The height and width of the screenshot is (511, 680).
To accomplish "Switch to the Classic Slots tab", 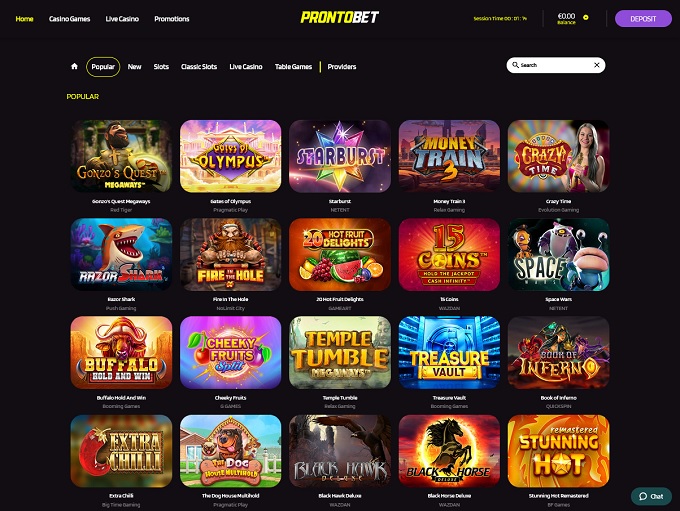I will (x=199, y=67).
